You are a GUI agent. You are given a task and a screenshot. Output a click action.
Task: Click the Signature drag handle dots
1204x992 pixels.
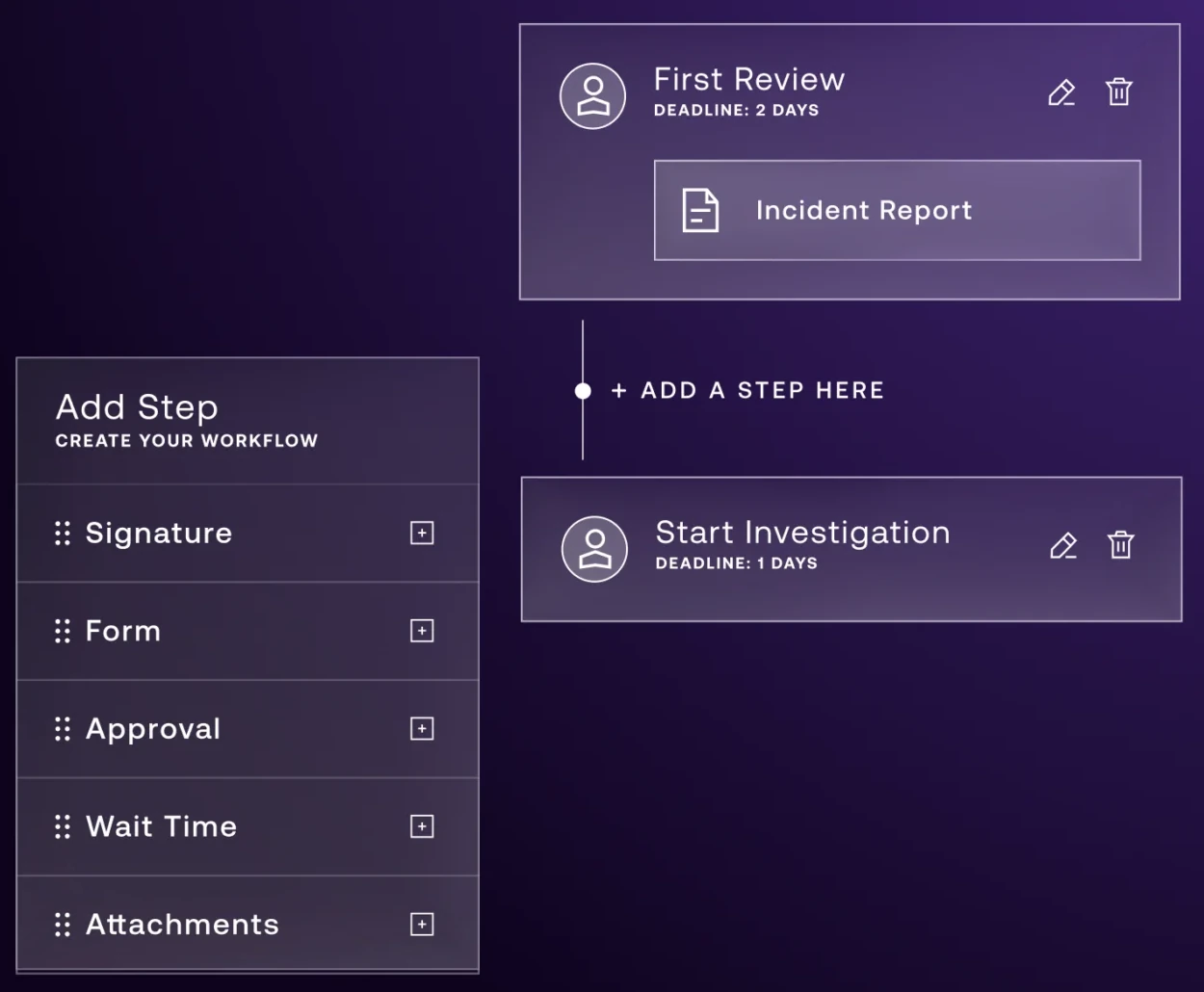(x=63, y=534)
